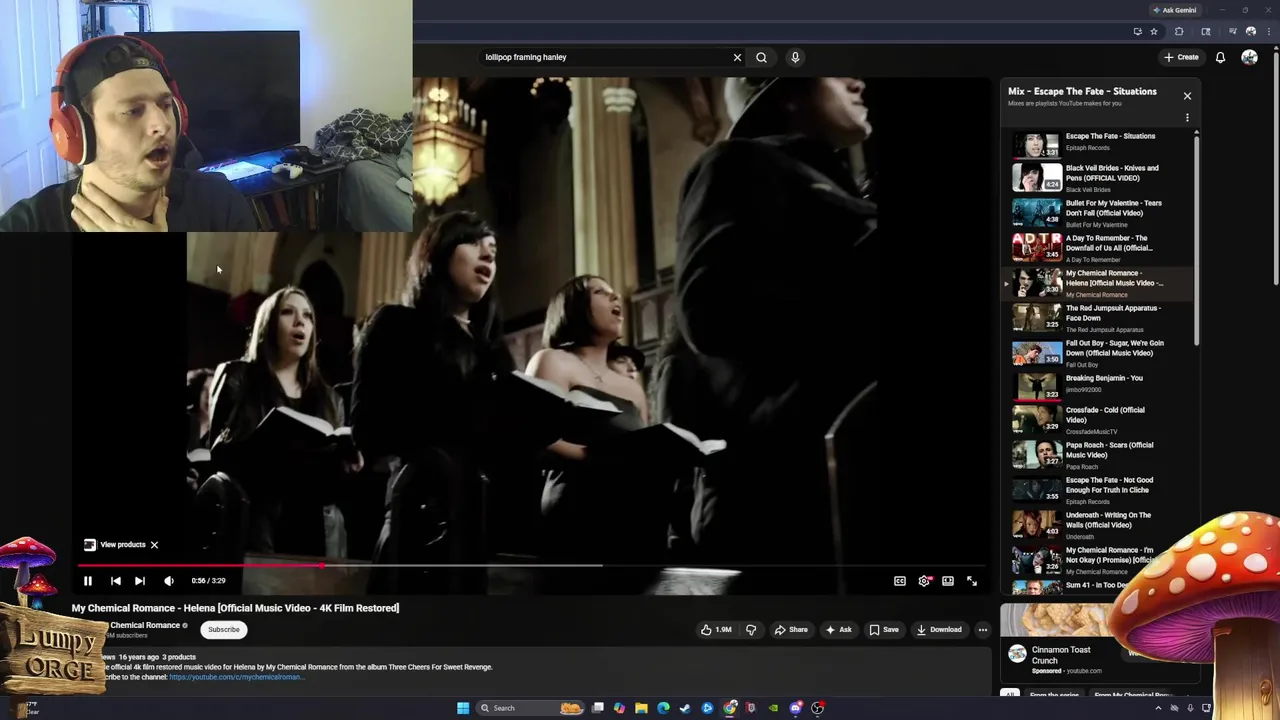Enter full screen mode
This screenshot has height=720, width=1280.
[x=972, y=581]
